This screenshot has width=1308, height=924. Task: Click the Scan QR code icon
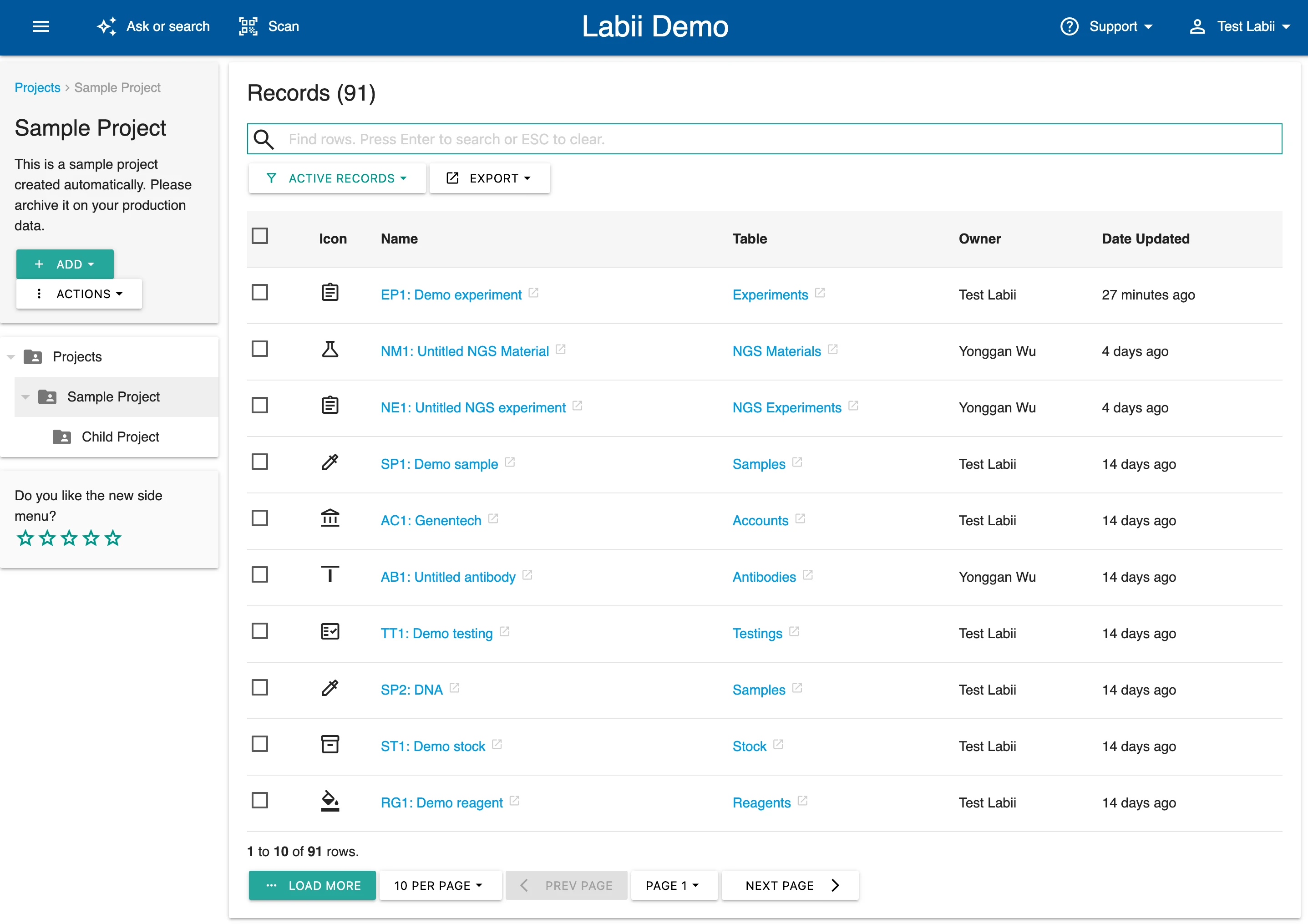click(x=248, y=27)
